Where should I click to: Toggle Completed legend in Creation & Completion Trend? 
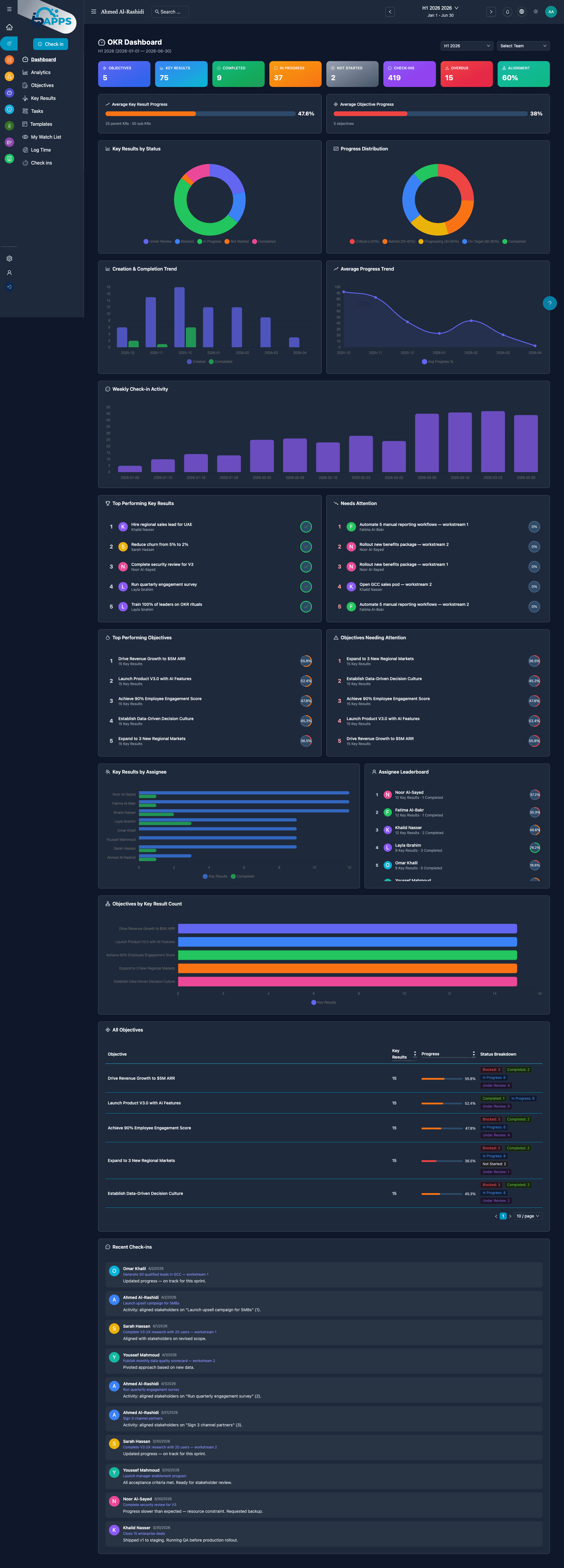coord(220,362)
